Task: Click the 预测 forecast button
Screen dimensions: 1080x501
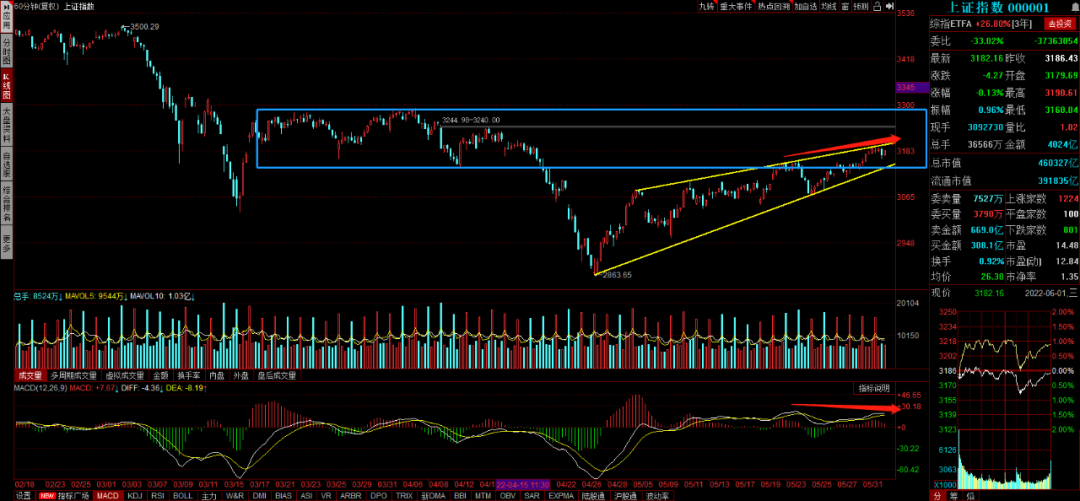Action: click(861, 6)
